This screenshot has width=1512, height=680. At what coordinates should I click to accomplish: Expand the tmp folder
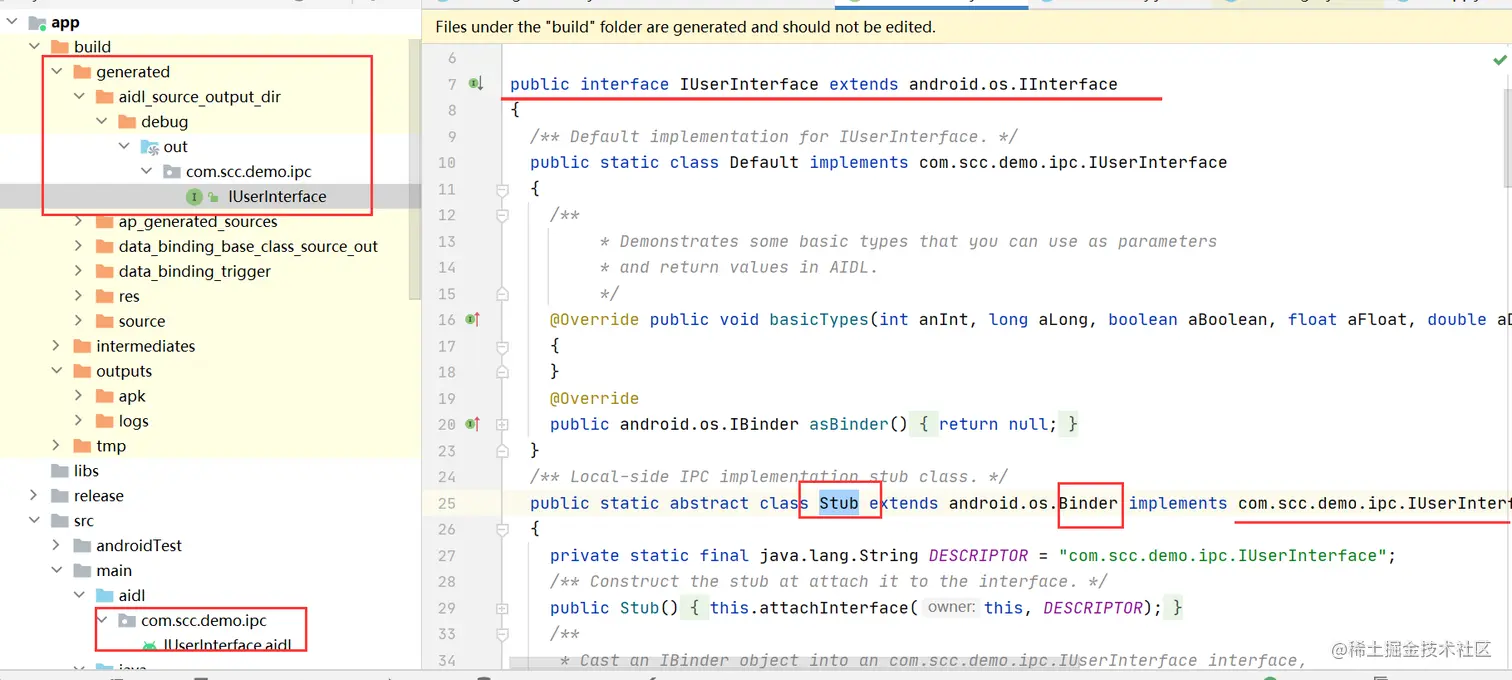pyautogui.click(x=57, y=446)
